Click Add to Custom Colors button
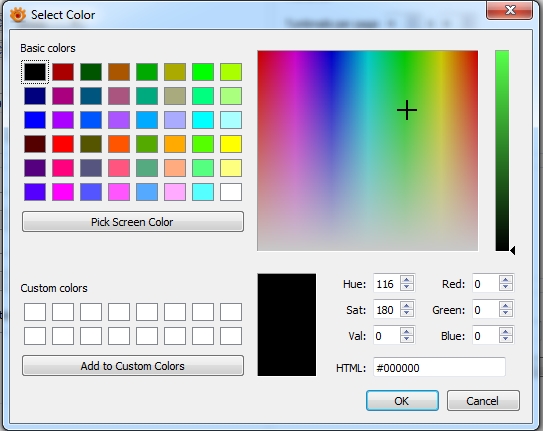 133,366
